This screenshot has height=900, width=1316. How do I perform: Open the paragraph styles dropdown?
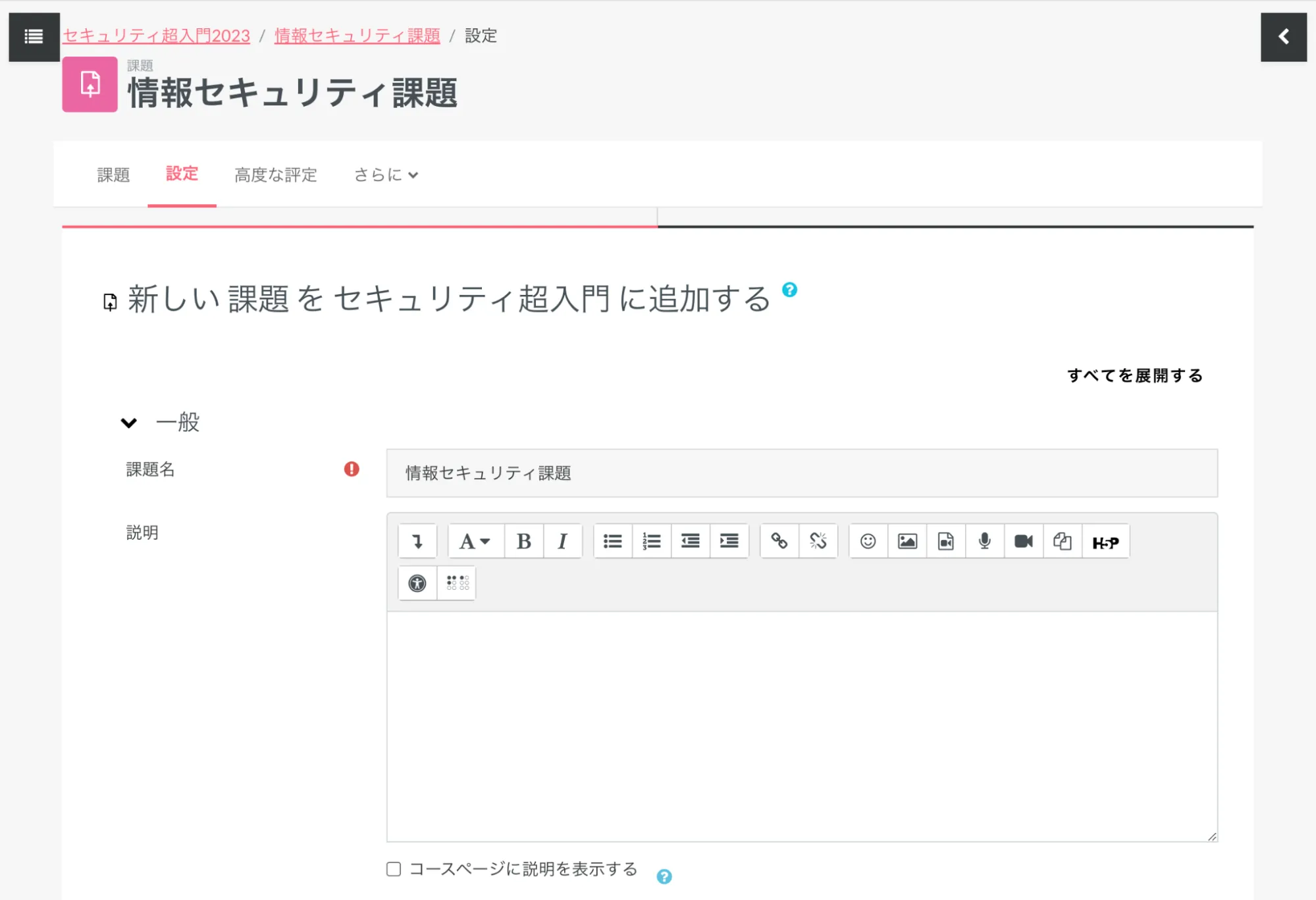[475, 541]
